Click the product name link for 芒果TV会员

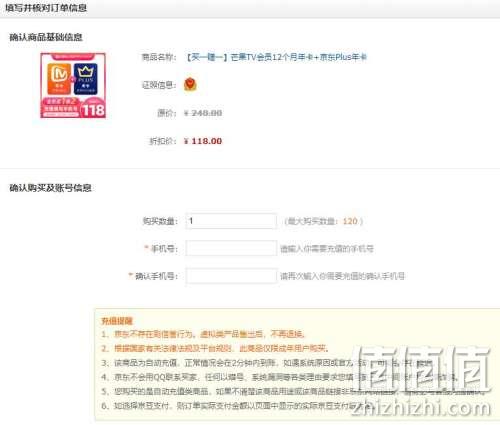[276, 57]
